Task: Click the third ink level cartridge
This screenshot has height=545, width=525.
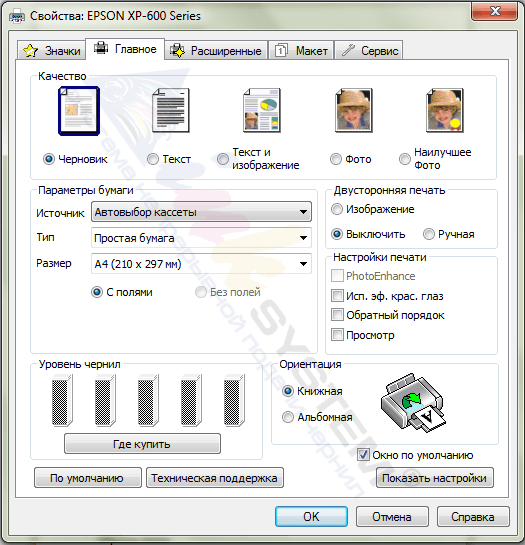Action: tap(148, 400)
